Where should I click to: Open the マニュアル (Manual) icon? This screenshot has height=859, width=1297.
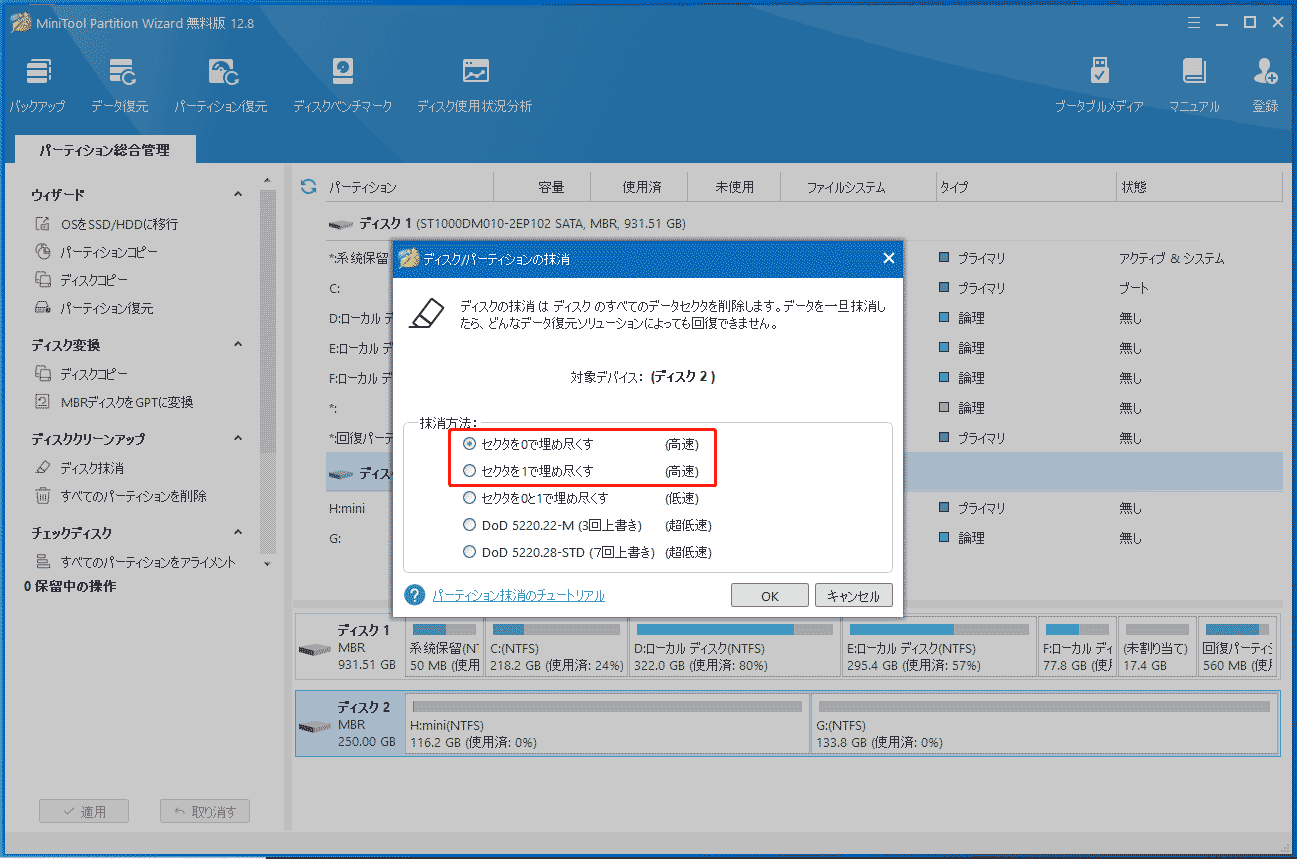(1194, 84)
